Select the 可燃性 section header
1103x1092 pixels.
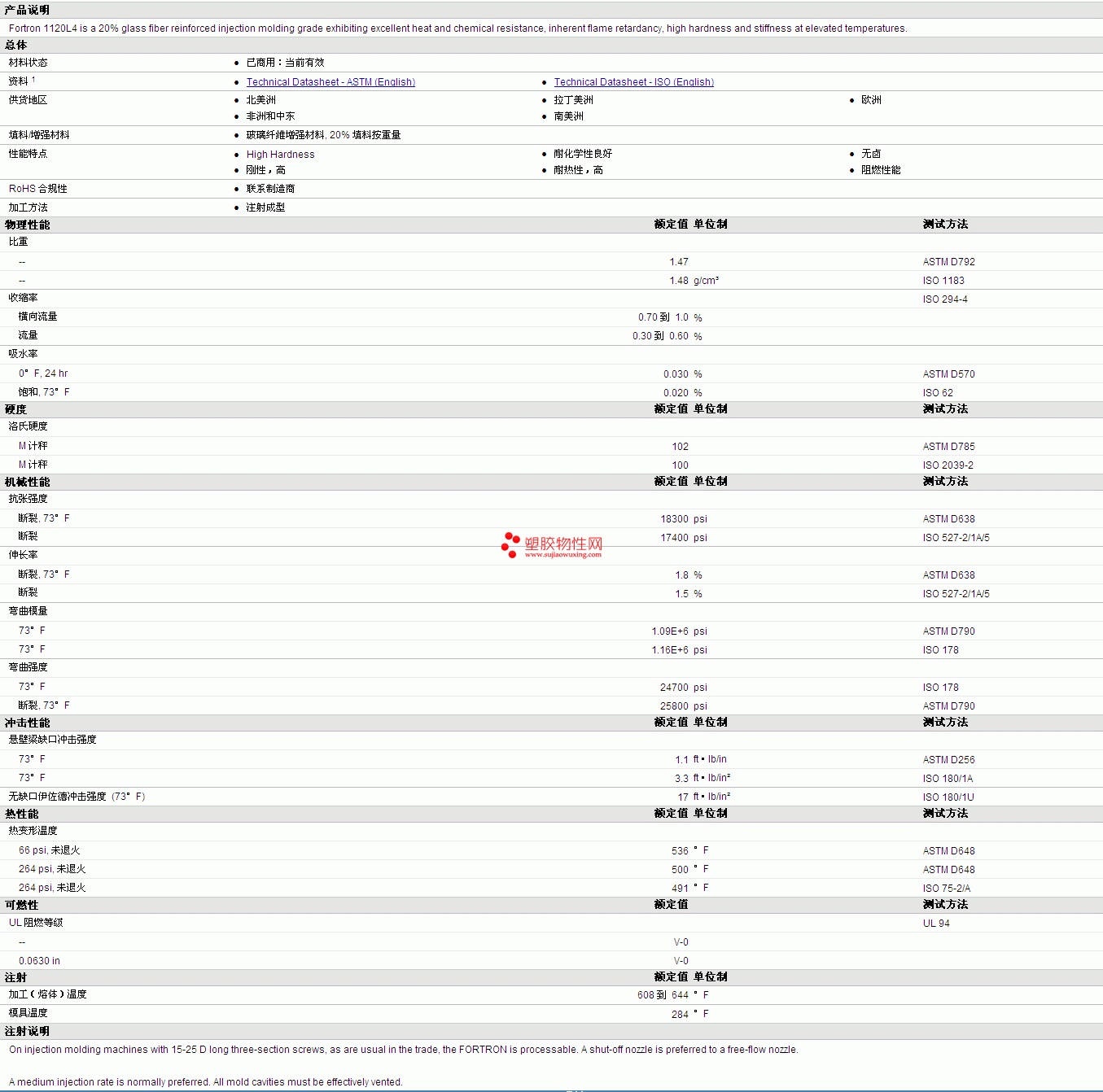click(21, 905)
